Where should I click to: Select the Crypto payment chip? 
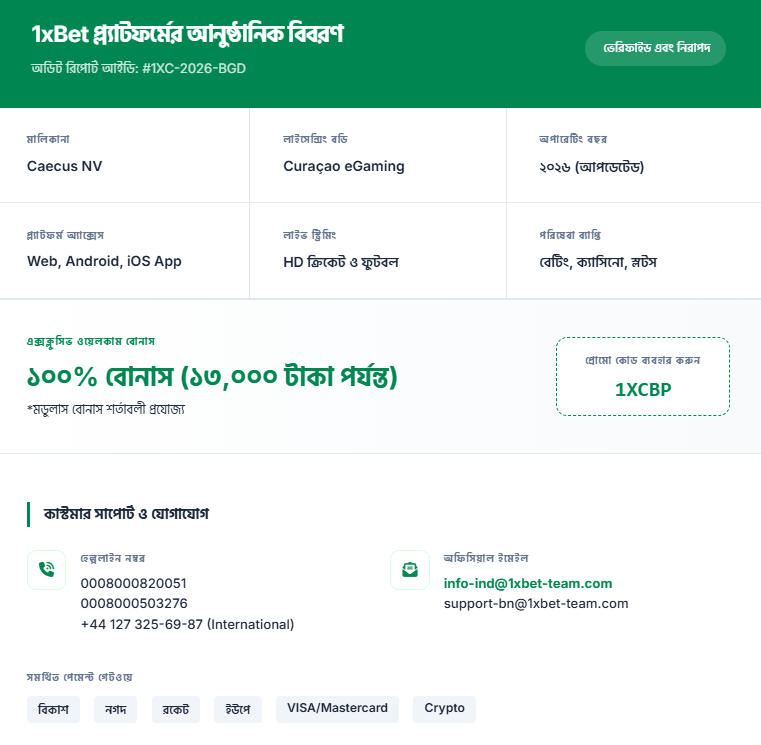point(444,709)
